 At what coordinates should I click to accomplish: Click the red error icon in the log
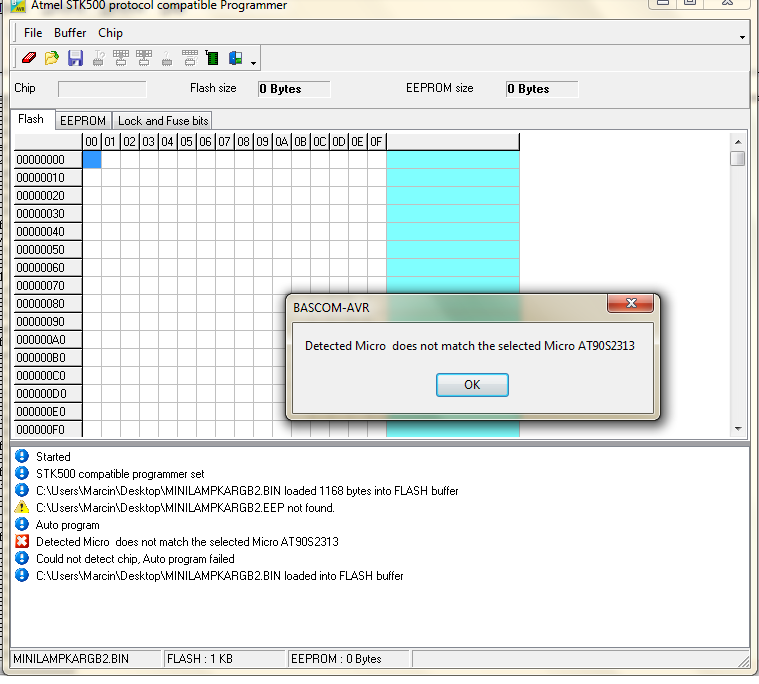pos(22,541)
